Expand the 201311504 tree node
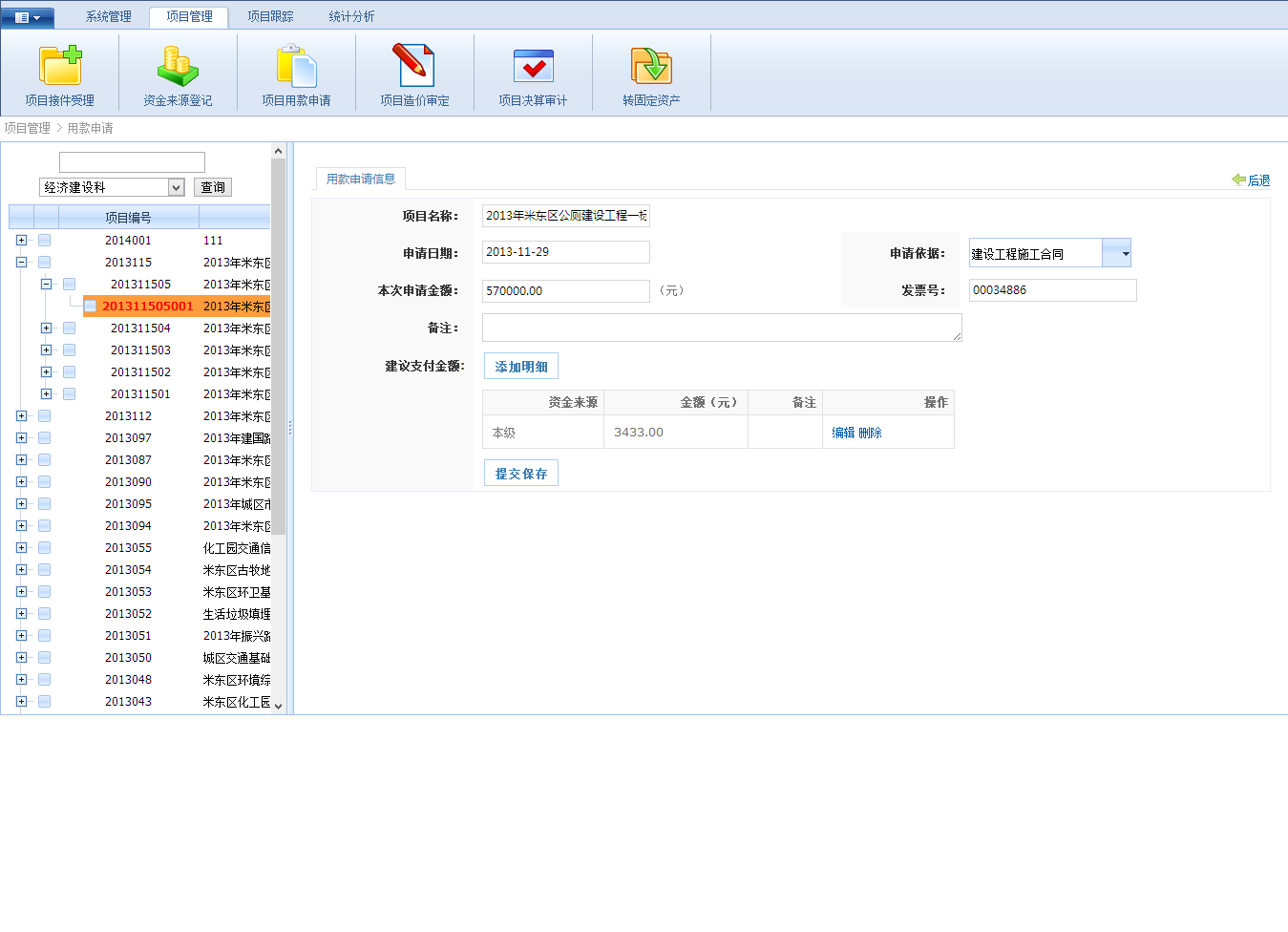The width and height of the screenshot is (1288, 932). (46, 328)
